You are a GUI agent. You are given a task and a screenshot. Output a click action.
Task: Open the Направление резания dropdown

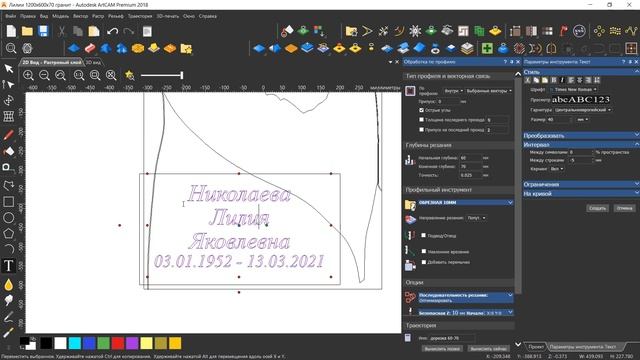(x=476, y=218)
